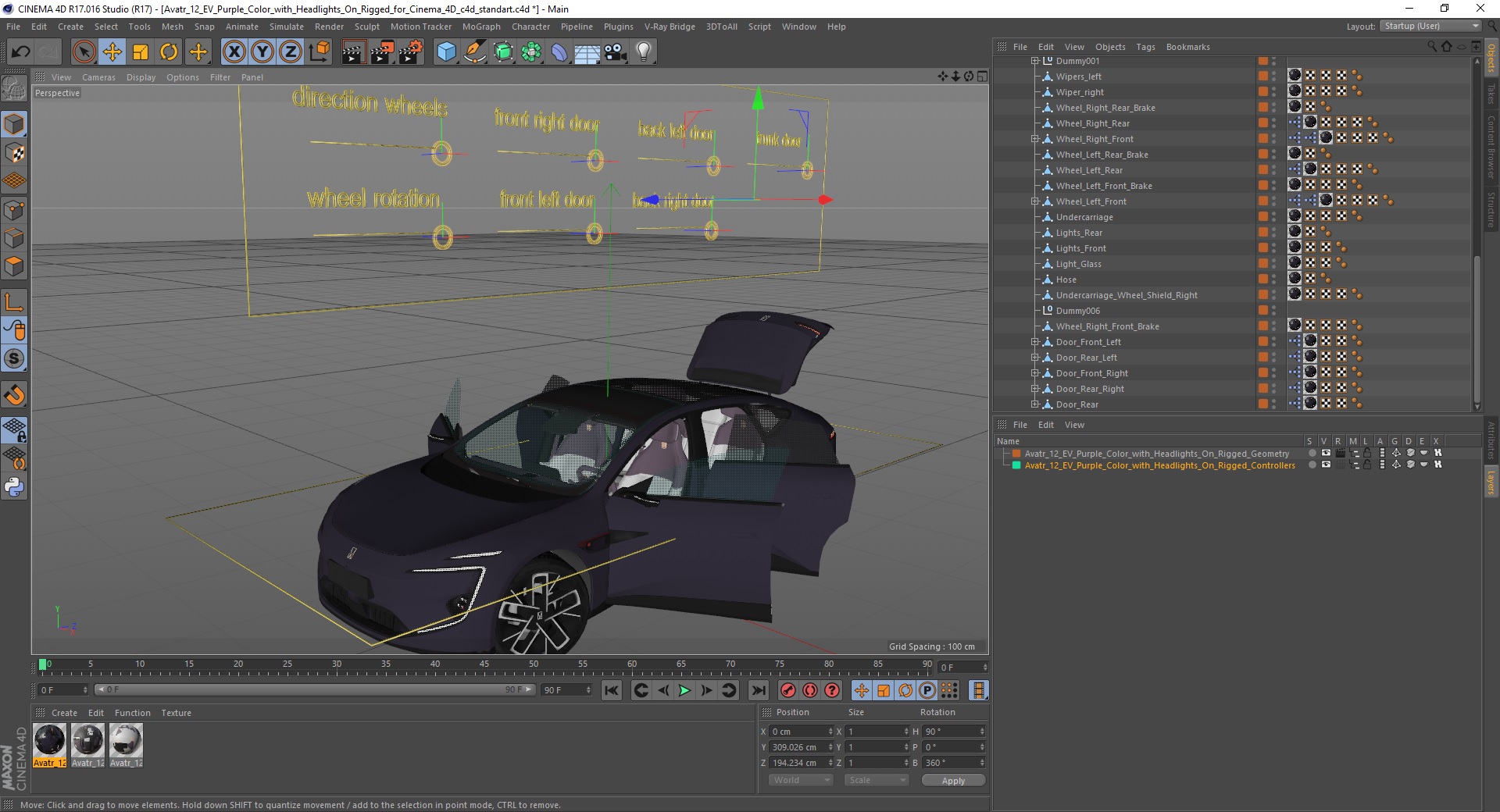Expand the Door_Rear_Right object
1500x812 pixels.
(1034, 389)
